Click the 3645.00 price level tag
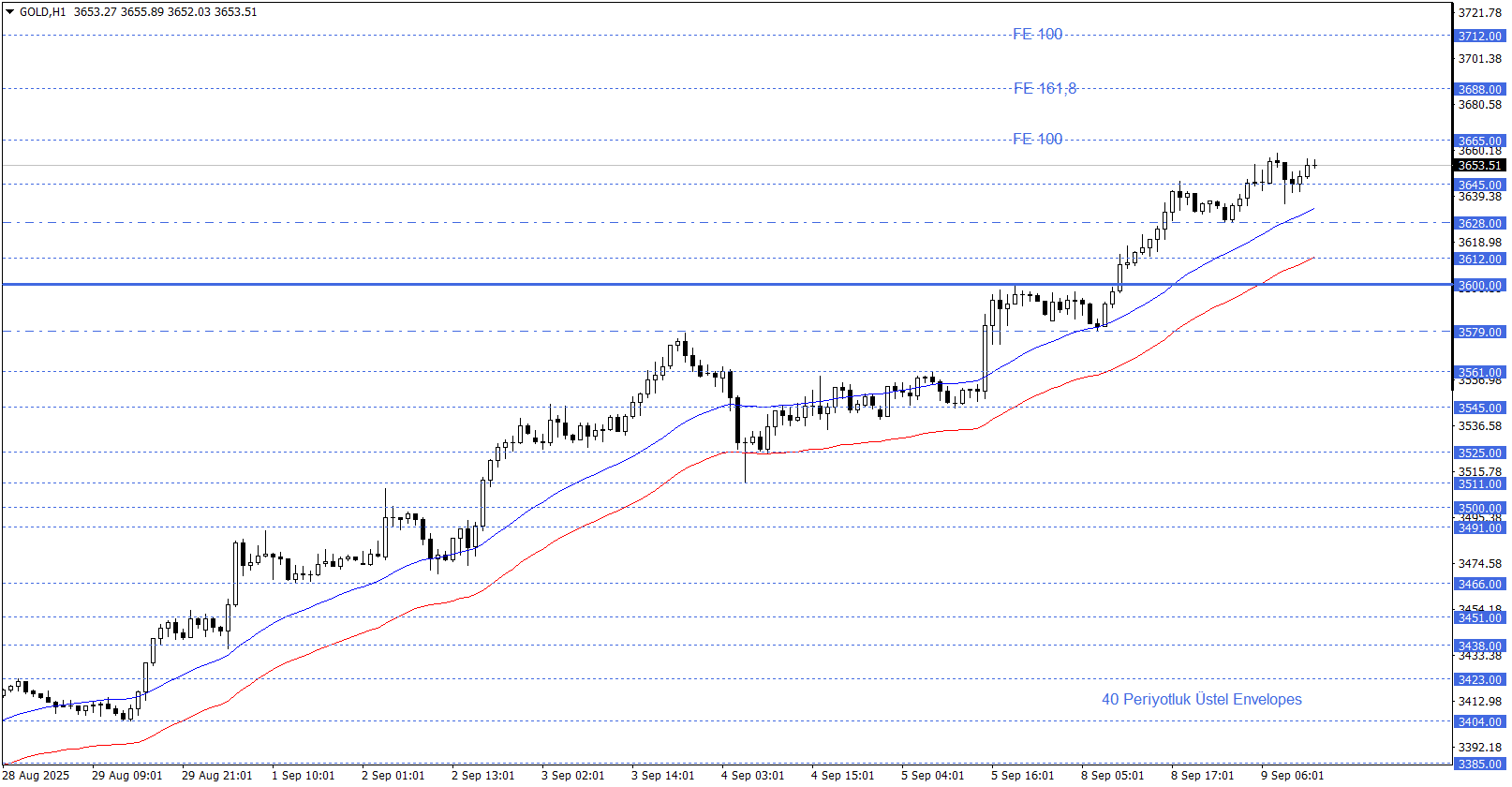 pos(1480,185)
